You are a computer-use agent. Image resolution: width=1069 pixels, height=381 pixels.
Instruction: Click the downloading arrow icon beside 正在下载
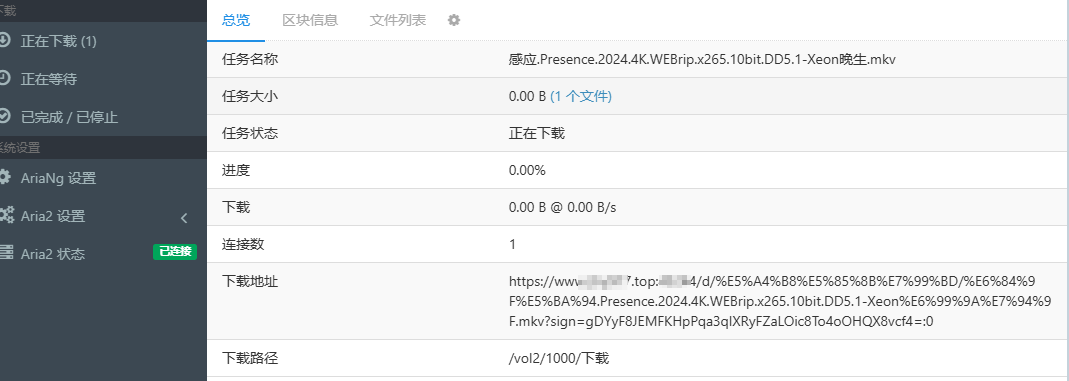tap(4, 40)
